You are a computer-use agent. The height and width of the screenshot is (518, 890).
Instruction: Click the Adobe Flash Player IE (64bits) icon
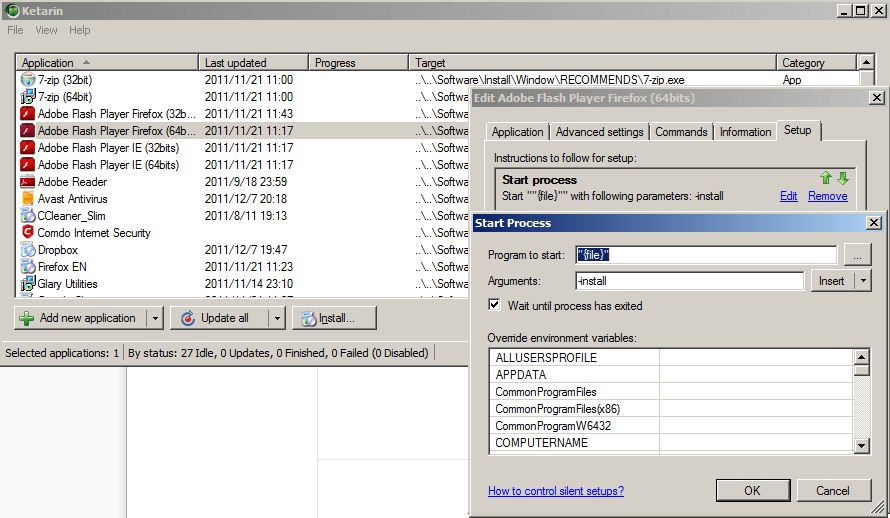[28, 165]
